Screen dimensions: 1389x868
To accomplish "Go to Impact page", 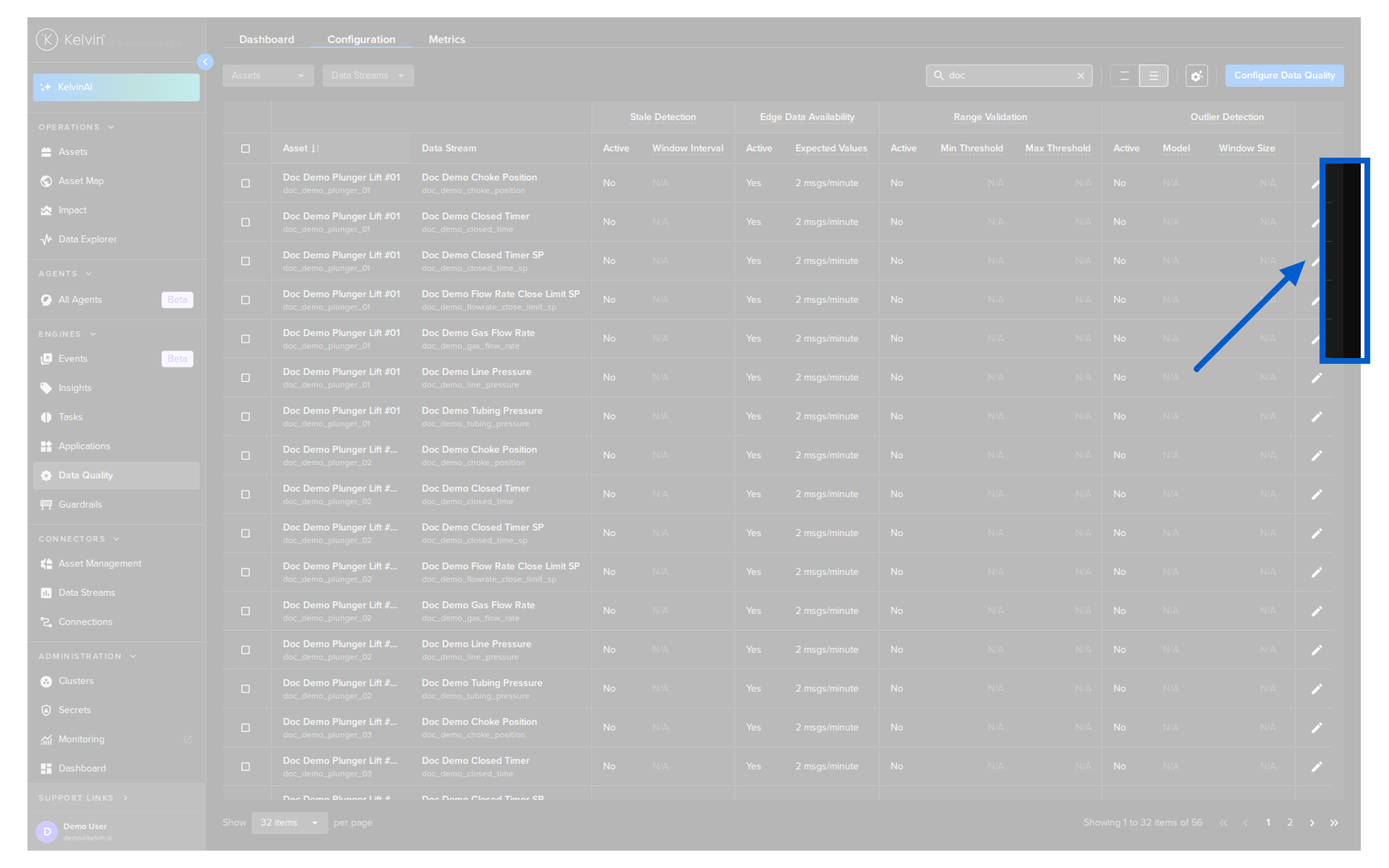I will click(116, 210).
